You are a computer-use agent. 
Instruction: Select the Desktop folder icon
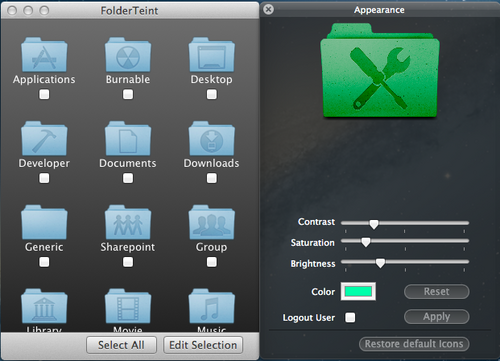coord(212,55)
